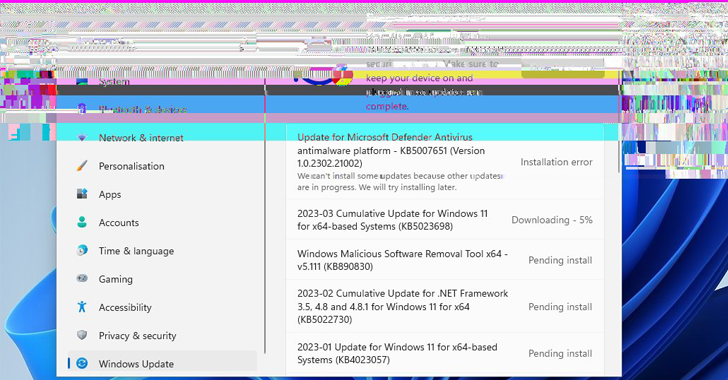
Task: Open the System settings category
Action: pyautogui.click(x=162, y=82)
